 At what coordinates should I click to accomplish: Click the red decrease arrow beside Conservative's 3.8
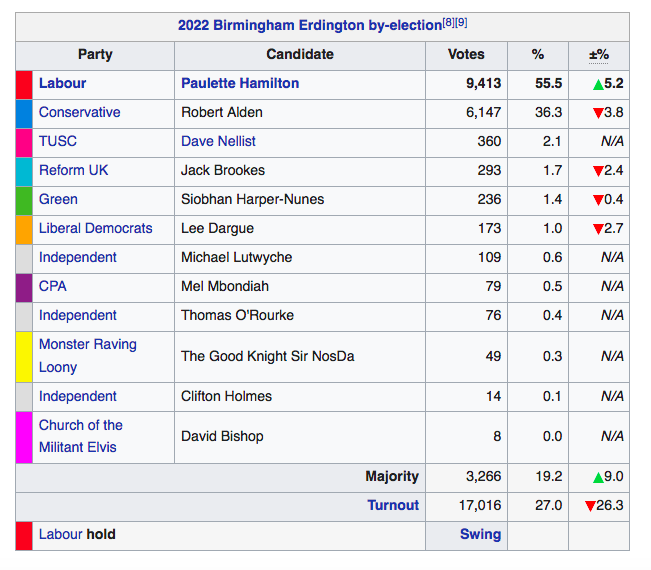(x=597, y=113)
